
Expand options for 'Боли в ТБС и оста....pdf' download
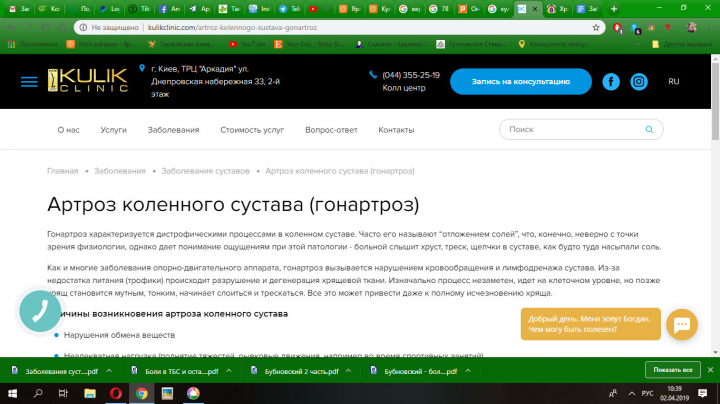pyautogui.click(x=229, y=371)
